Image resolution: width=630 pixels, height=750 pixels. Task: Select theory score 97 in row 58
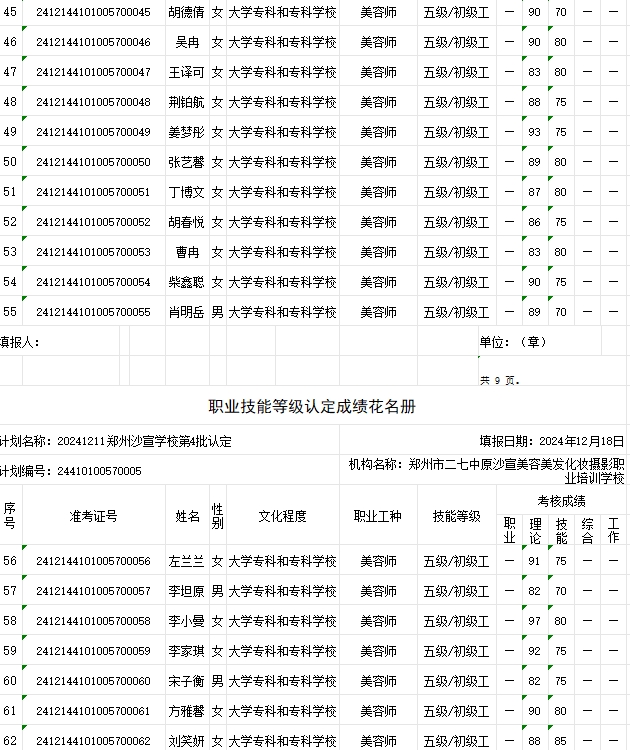coord(534,622)
